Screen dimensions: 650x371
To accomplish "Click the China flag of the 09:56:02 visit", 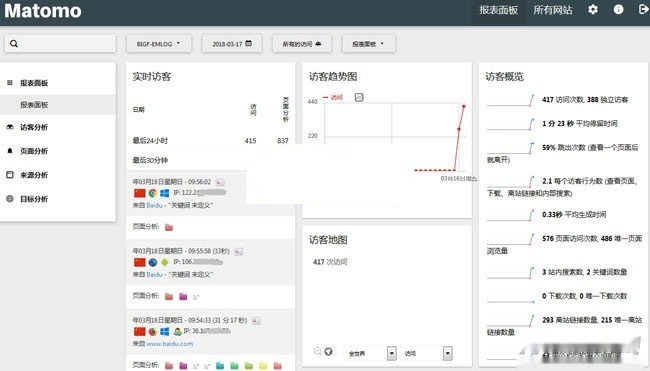I will [140, 193].
